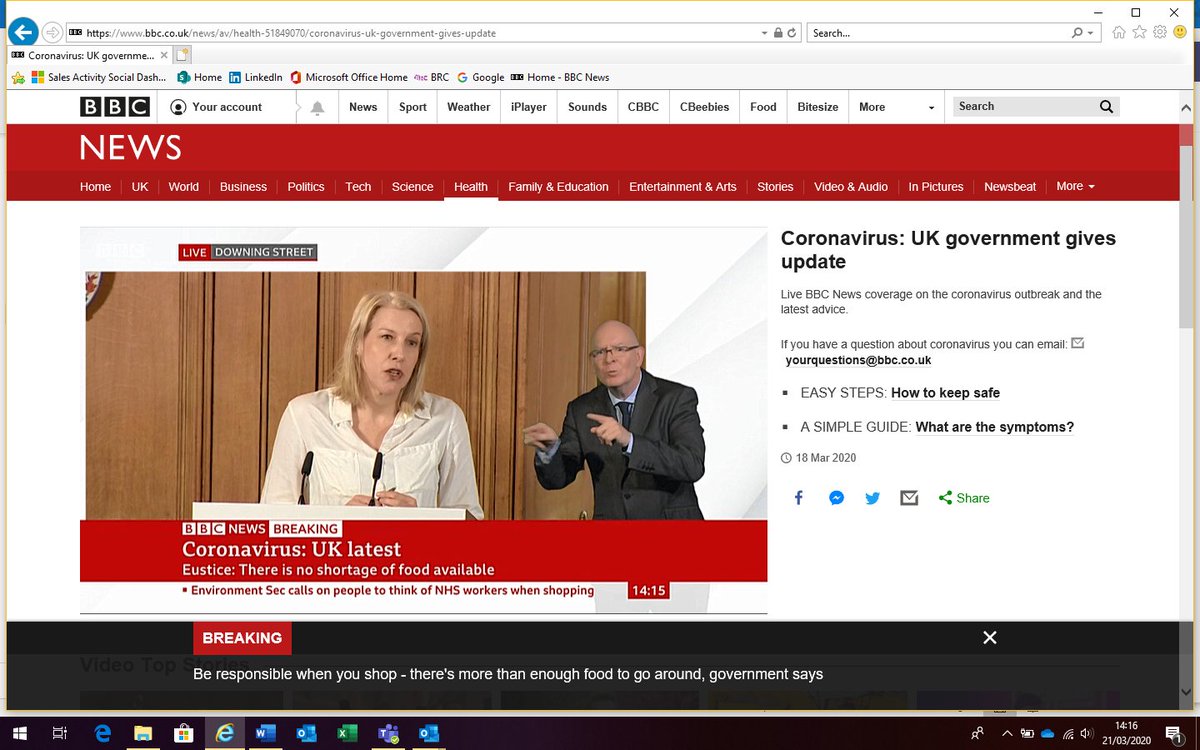This screenshot has width=1200, height=750.
Task: Open BBC search with the magnifying glass
Action: tap(1105, 106)
